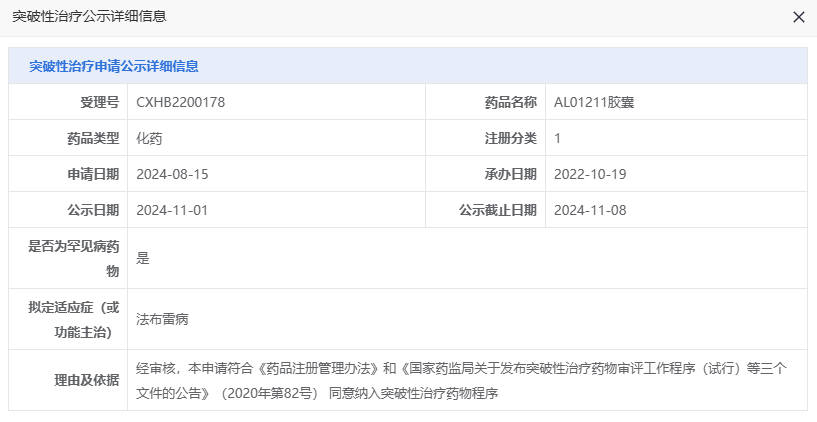
Task: Select the indication value 法布雷病
Action: (x=163, y=319)
